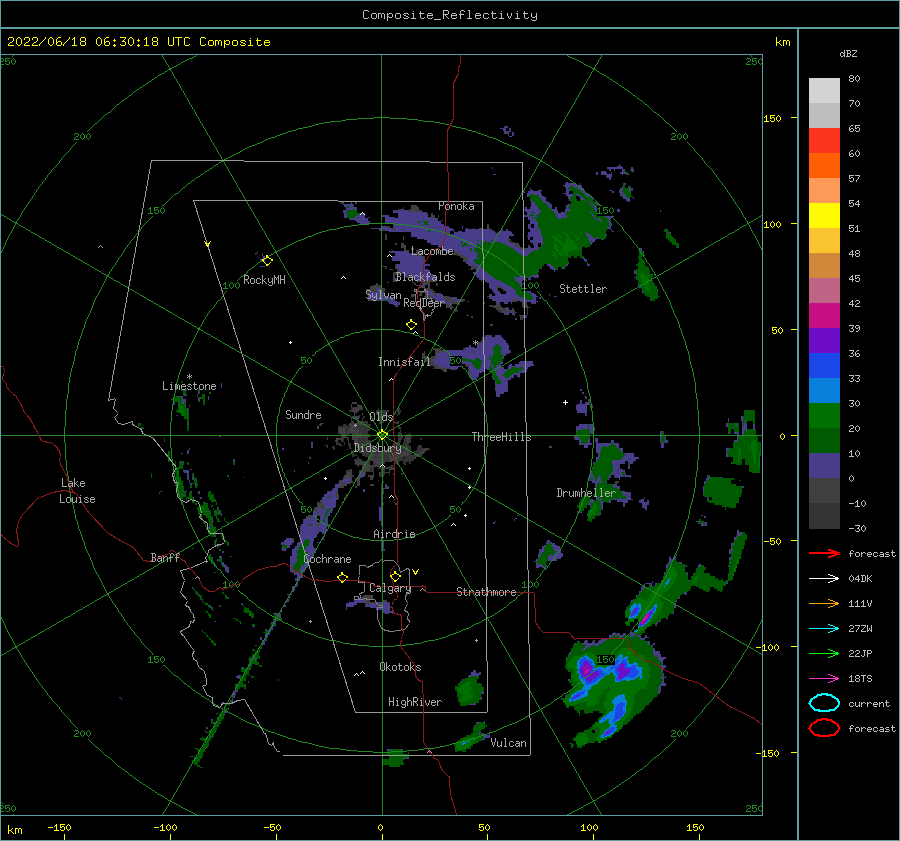Click the yellow radar site marker at center

coord(382,435)
